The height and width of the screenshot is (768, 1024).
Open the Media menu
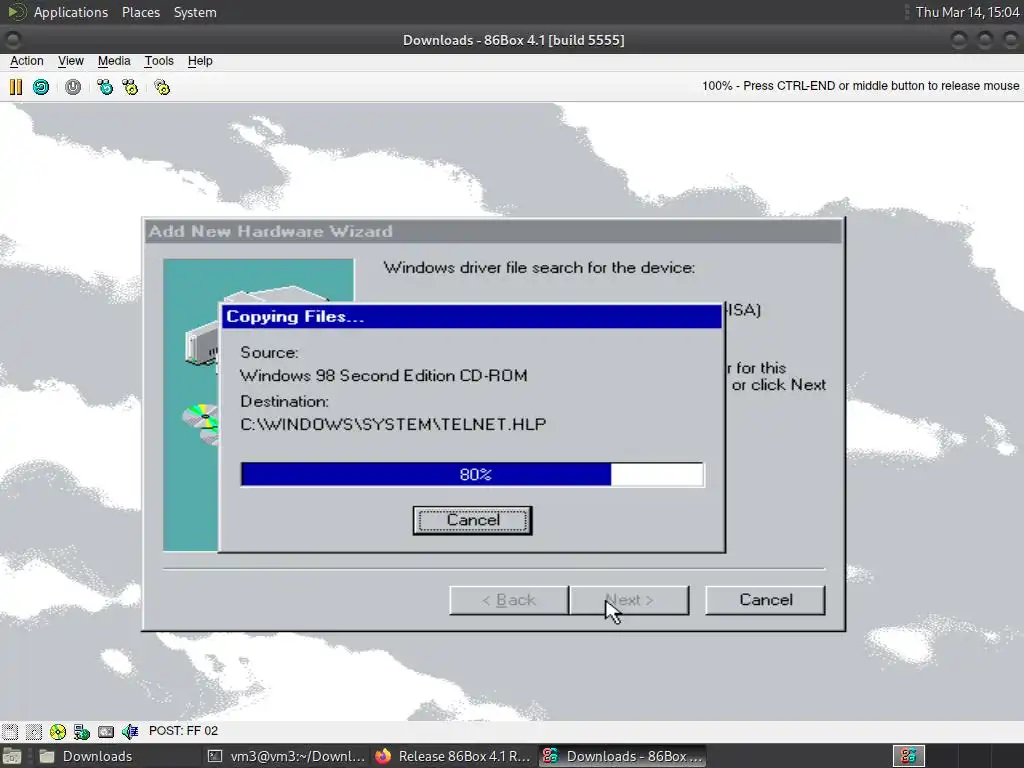[x=114, y=61]
